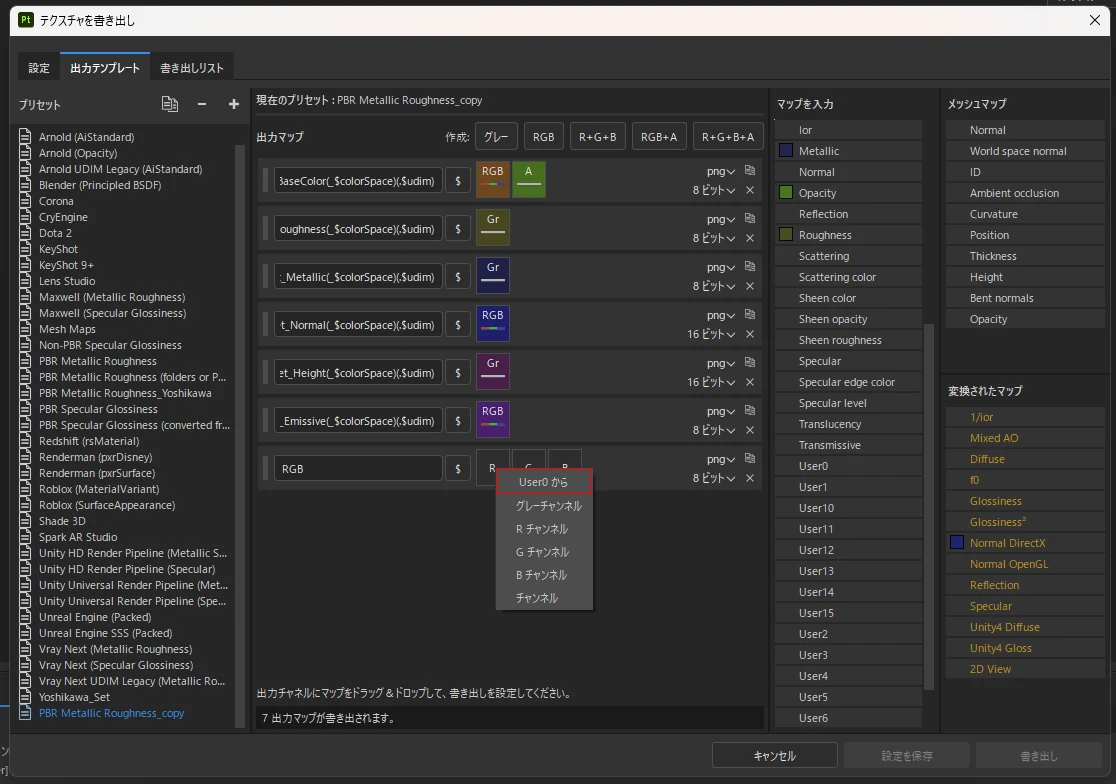Switch to the 設定 tab
Screen dimensions: 1116x784
coord(39,68)
